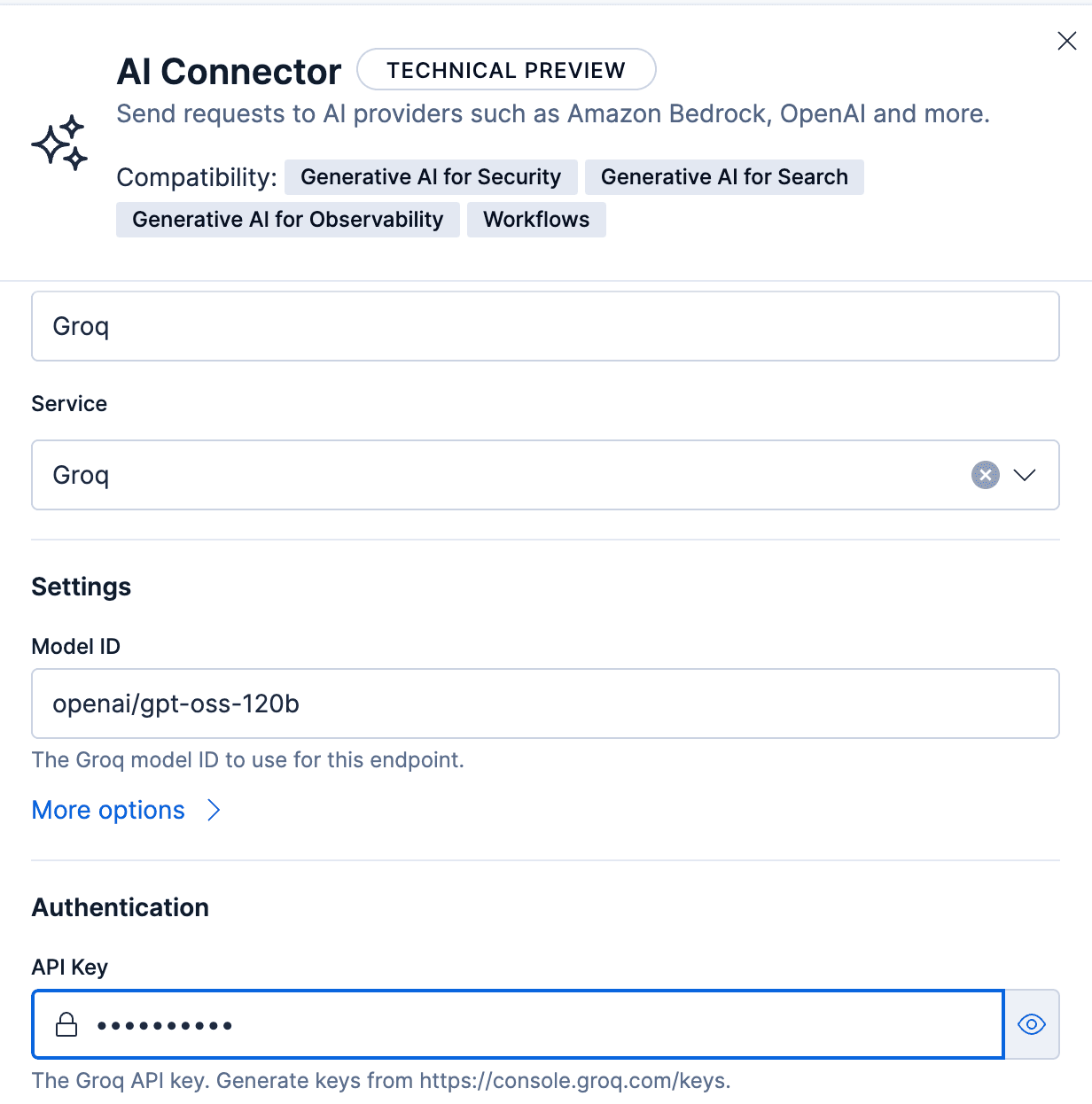Clear the selected Groq service using the x icon

coord(985,475)
